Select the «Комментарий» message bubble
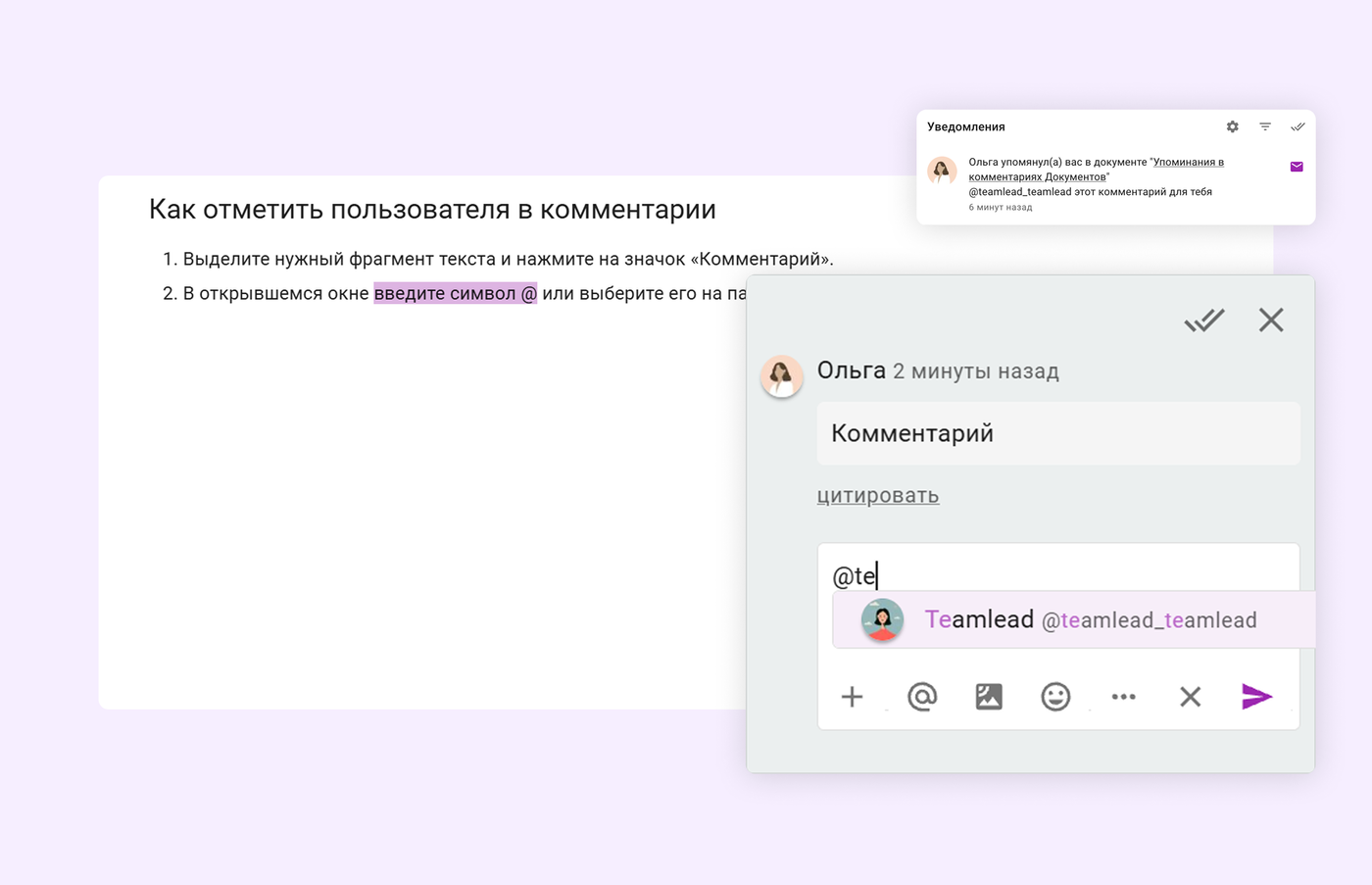 coord(1057,433)
